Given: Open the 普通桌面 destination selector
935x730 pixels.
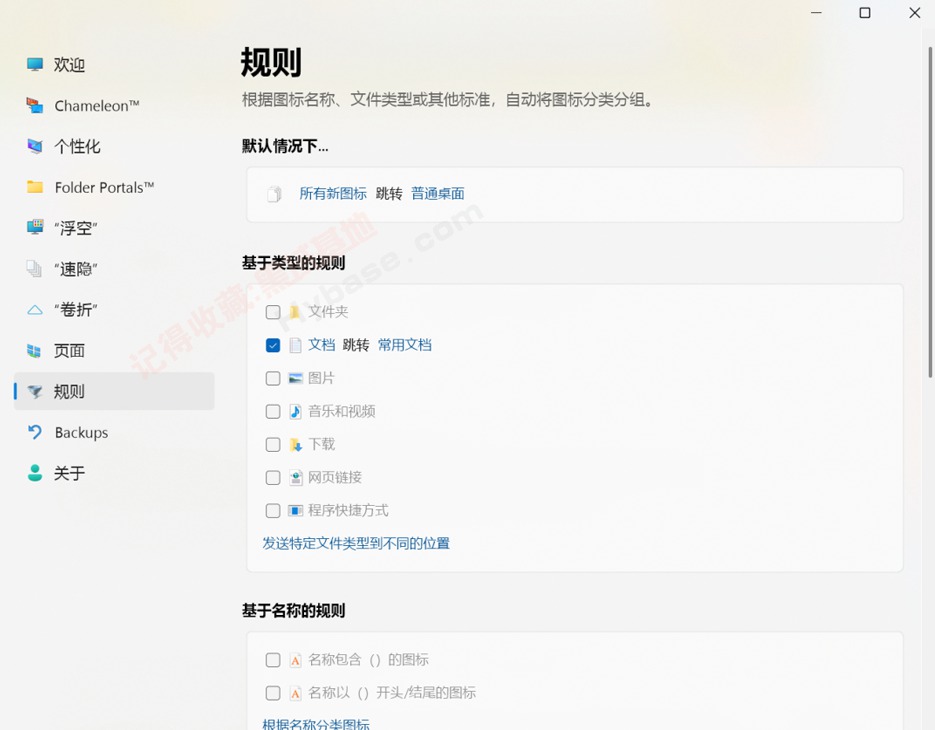Looking at the screenshot, I should [x=437, y=194].
